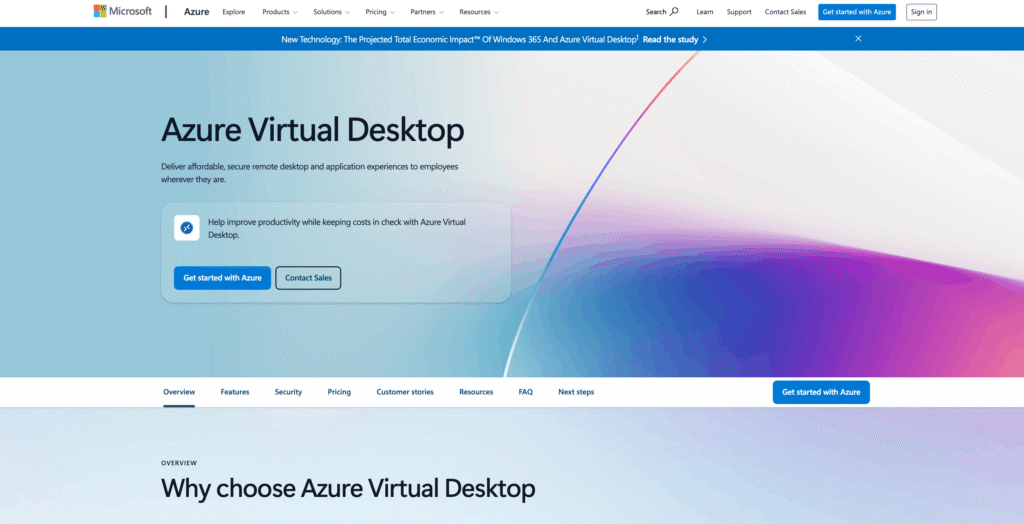Open the Support link in header
The height and width of the screenshot is (524, 1024).
click(x=739, y=12)
